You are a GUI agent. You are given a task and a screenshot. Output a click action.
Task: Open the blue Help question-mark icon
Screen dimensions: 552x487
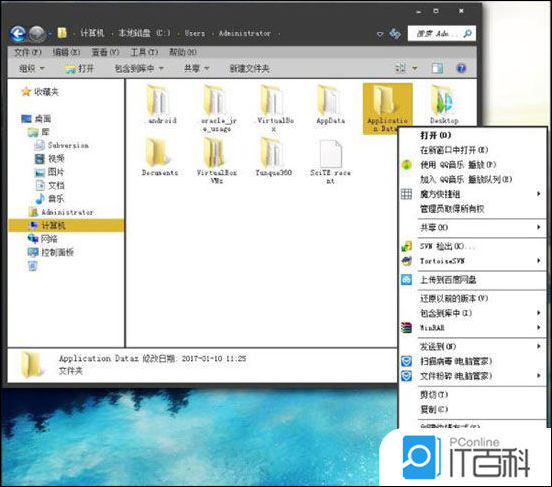pos(461,68)
